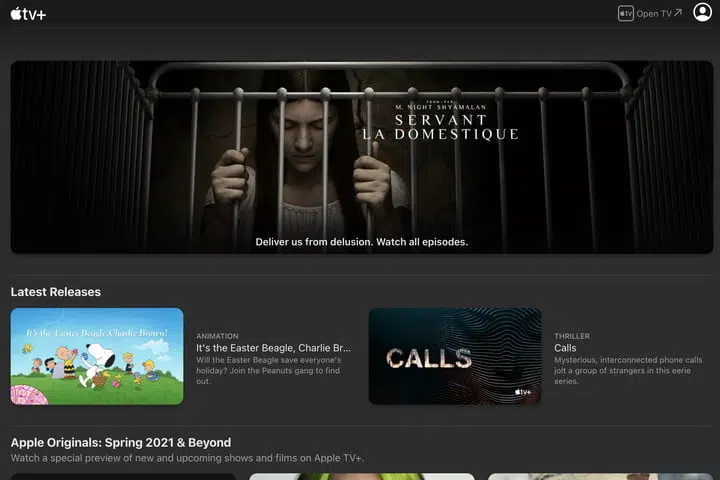
Task: Open the Easter Beagle Charlie Brown thumbnail
Action: coord(97,356)
